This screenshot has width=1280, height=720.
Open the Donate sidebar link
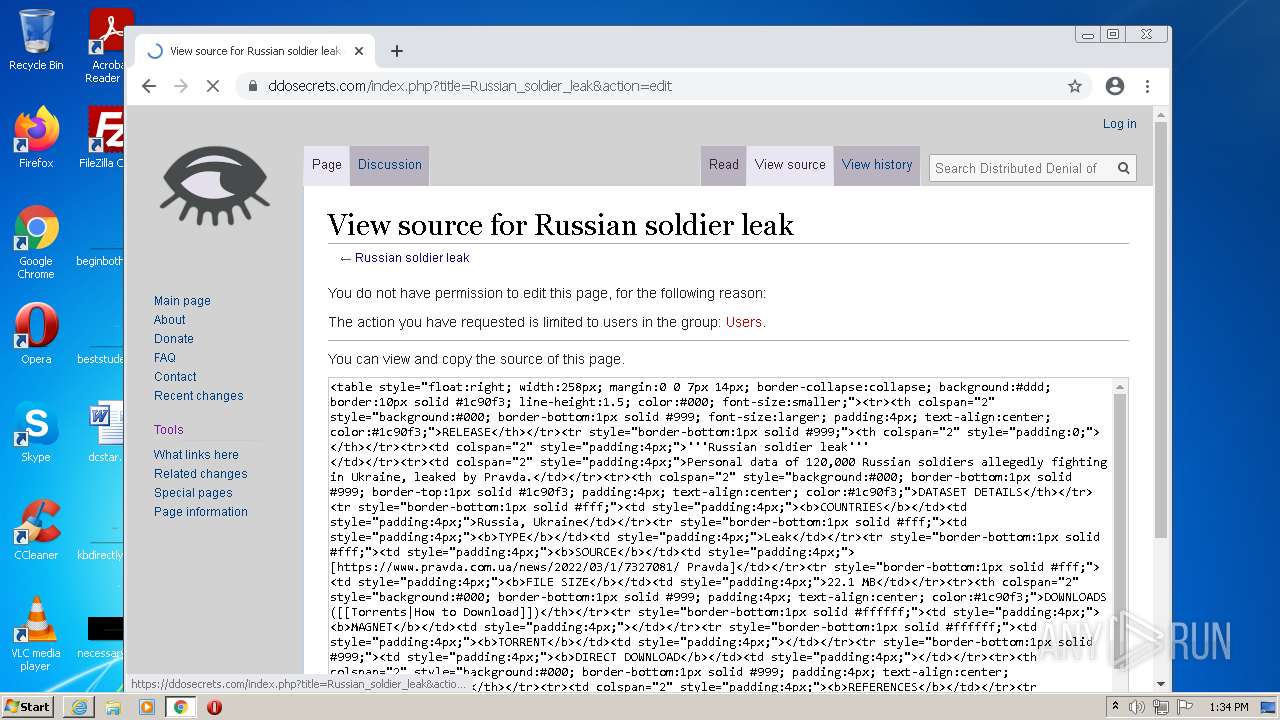(x=174, y=339)
